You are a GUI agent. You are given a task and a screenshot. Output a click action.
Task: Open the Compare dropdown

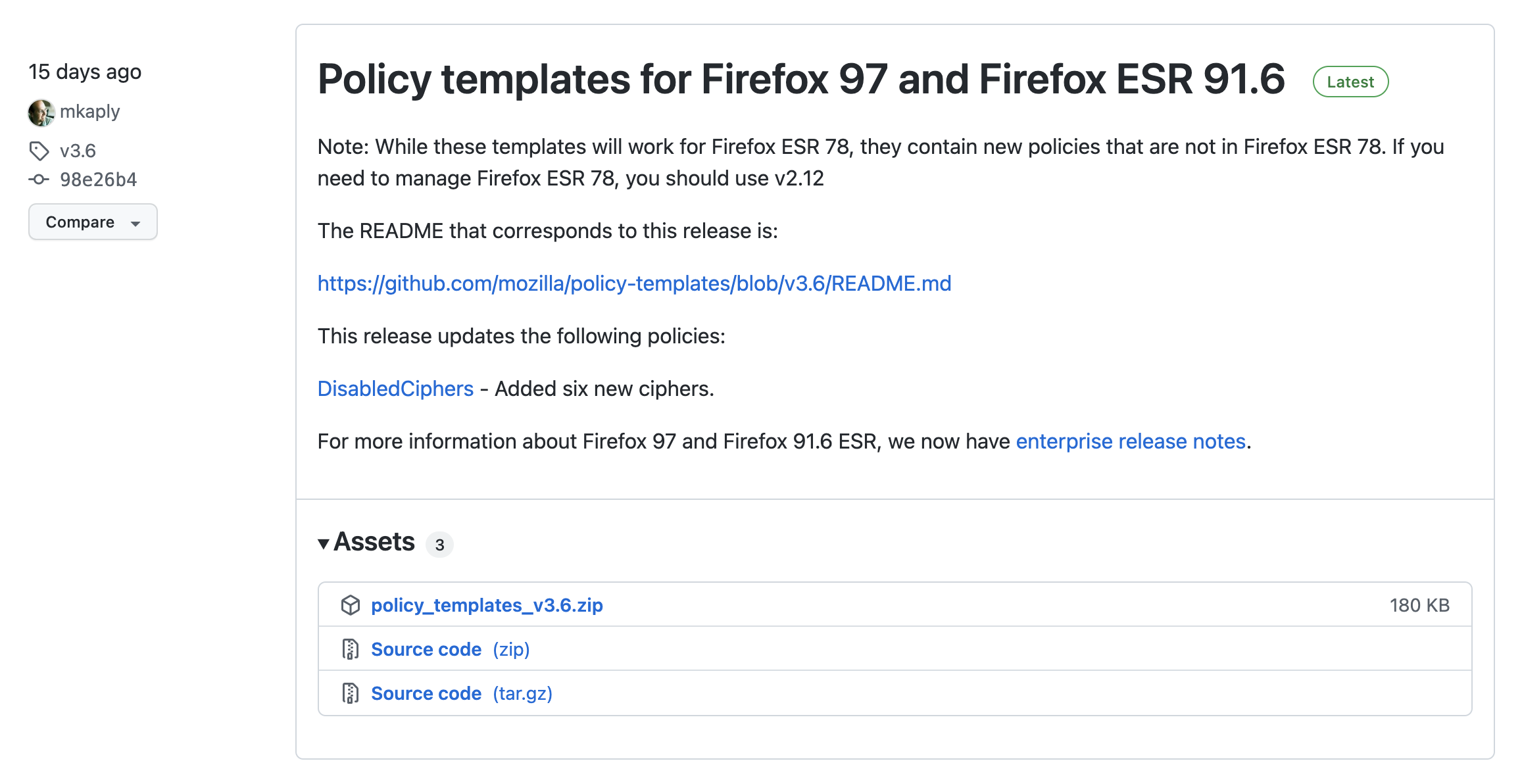click(x=93, y=222)
